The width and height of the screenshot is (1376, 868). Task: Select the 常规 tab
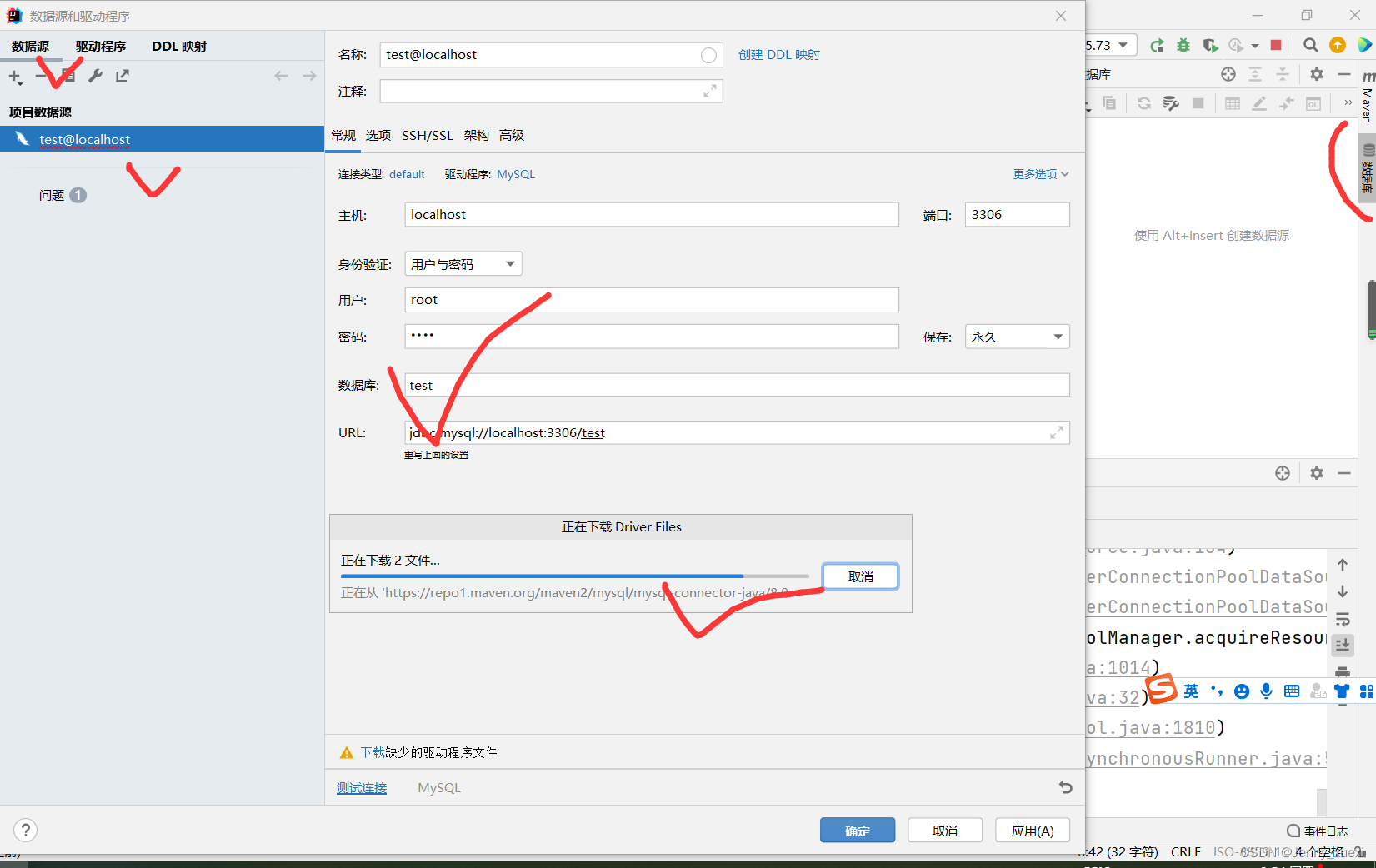[x=343, y=135]
